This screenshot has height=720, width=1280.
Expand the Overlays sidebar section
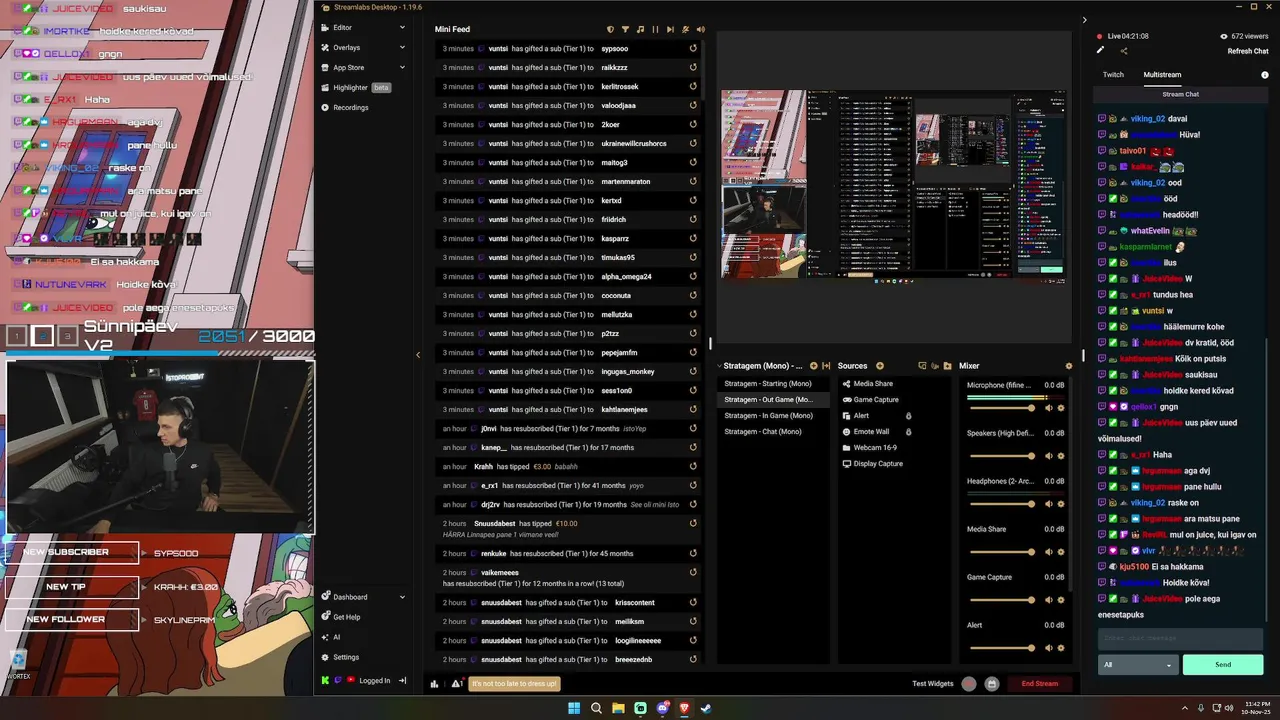point(402,48)
